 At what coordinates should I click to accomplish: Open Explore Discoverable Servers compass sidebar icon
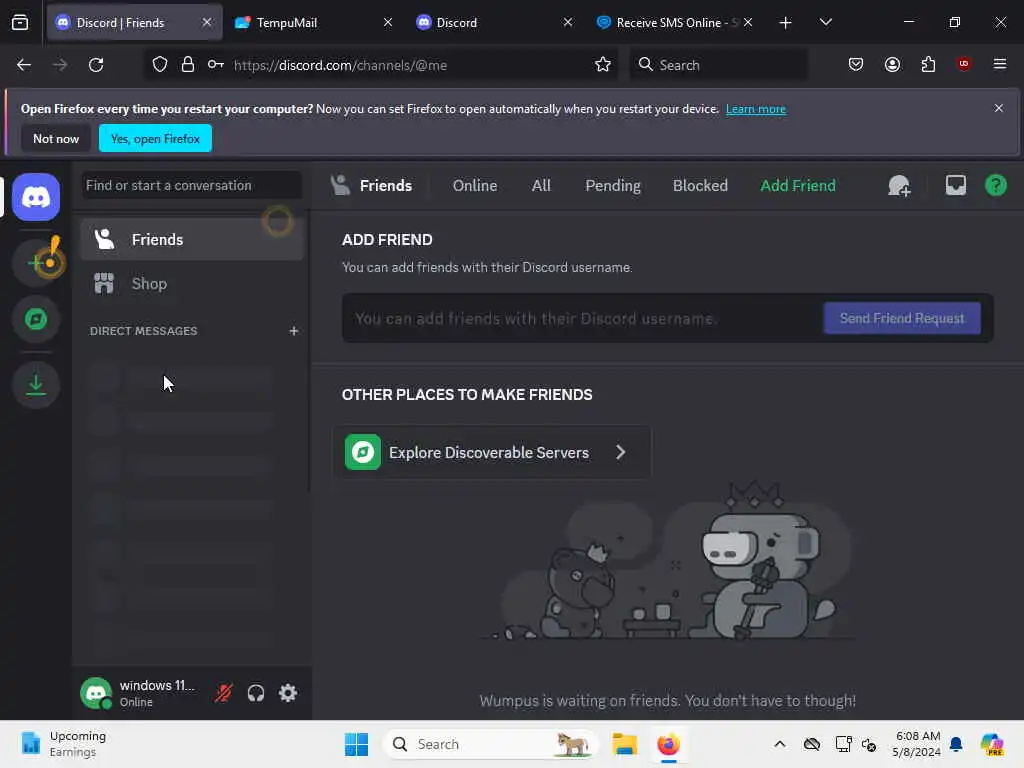(36, 319)
